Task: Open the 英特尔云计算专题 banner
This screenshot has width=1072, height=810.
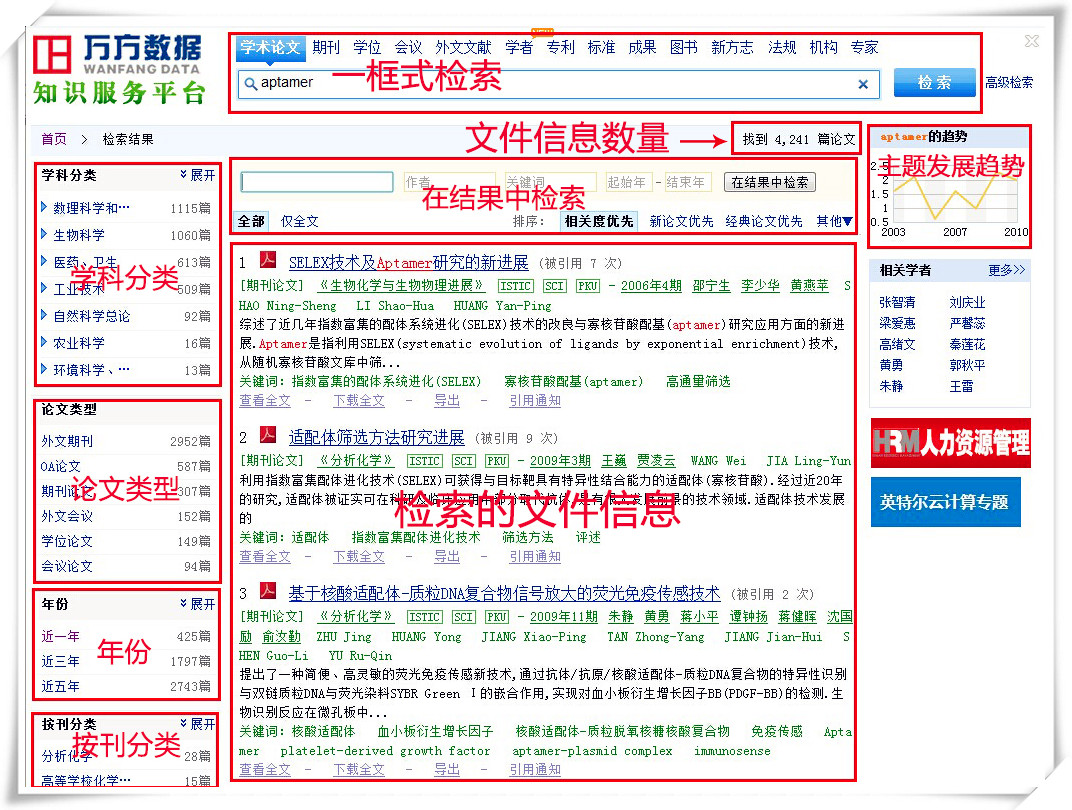Action: pos(946,502)
